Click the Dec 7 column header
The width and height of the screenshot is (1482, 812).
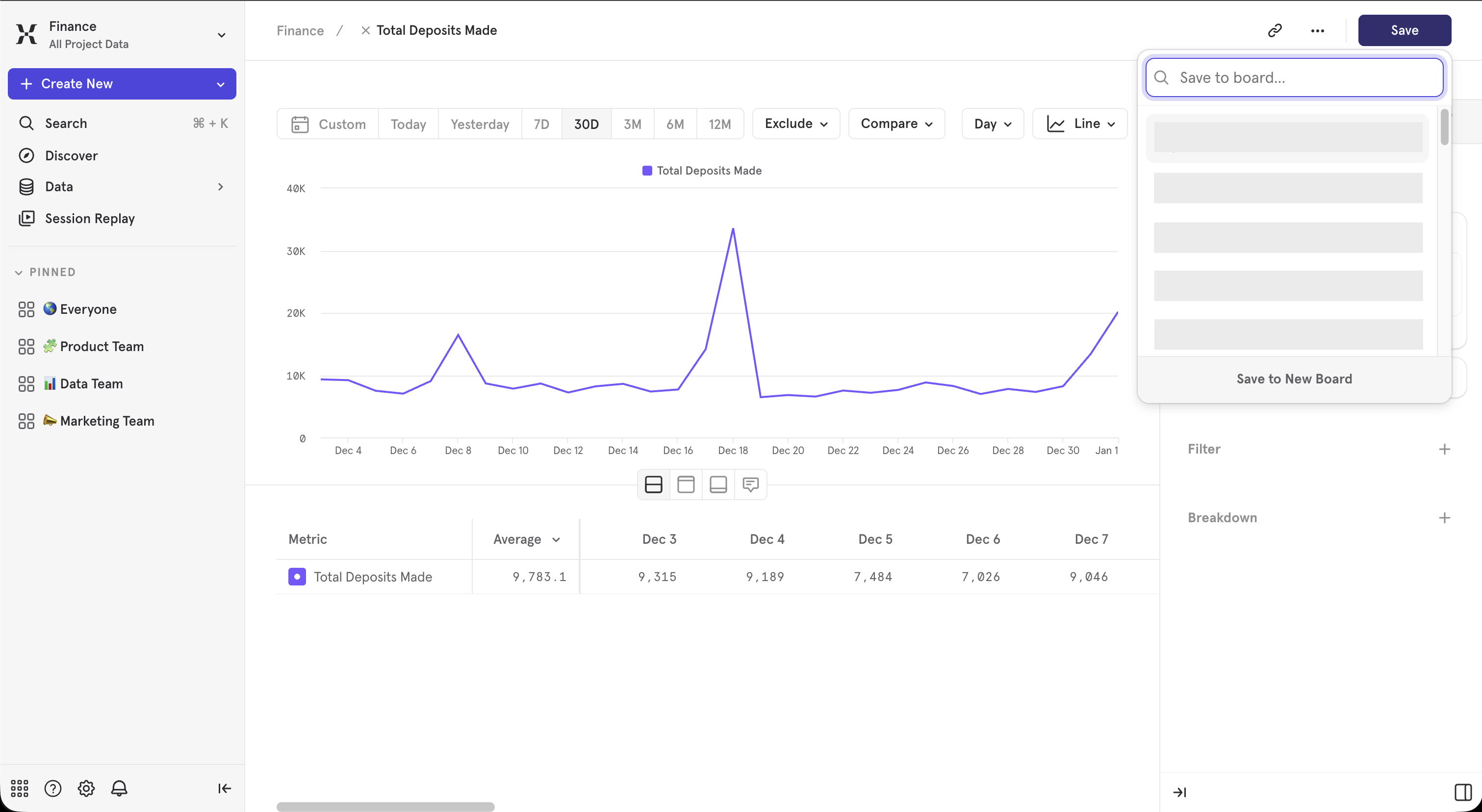point(1091,539)
